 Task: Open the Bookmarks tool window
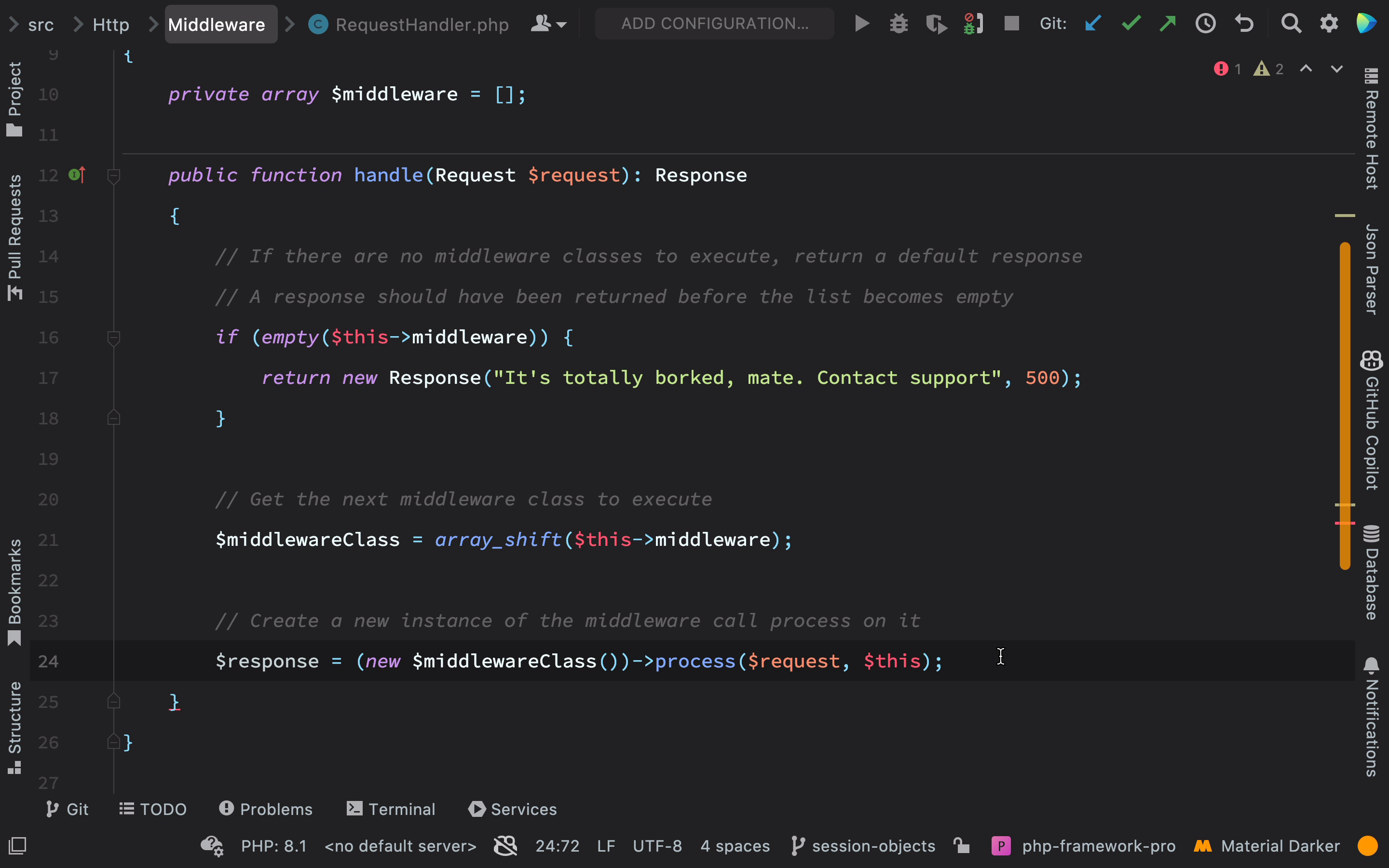pyautogui.click(x=14, y=592)
